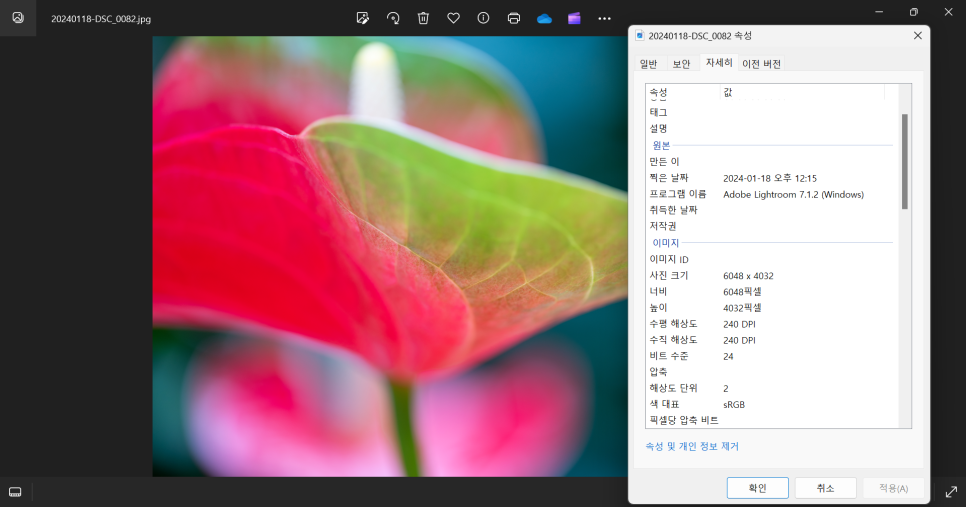The image size is (966, 507).
Task: Click the 20240118-DSC_0082.jpg file name title
Action: pos(101,18)
